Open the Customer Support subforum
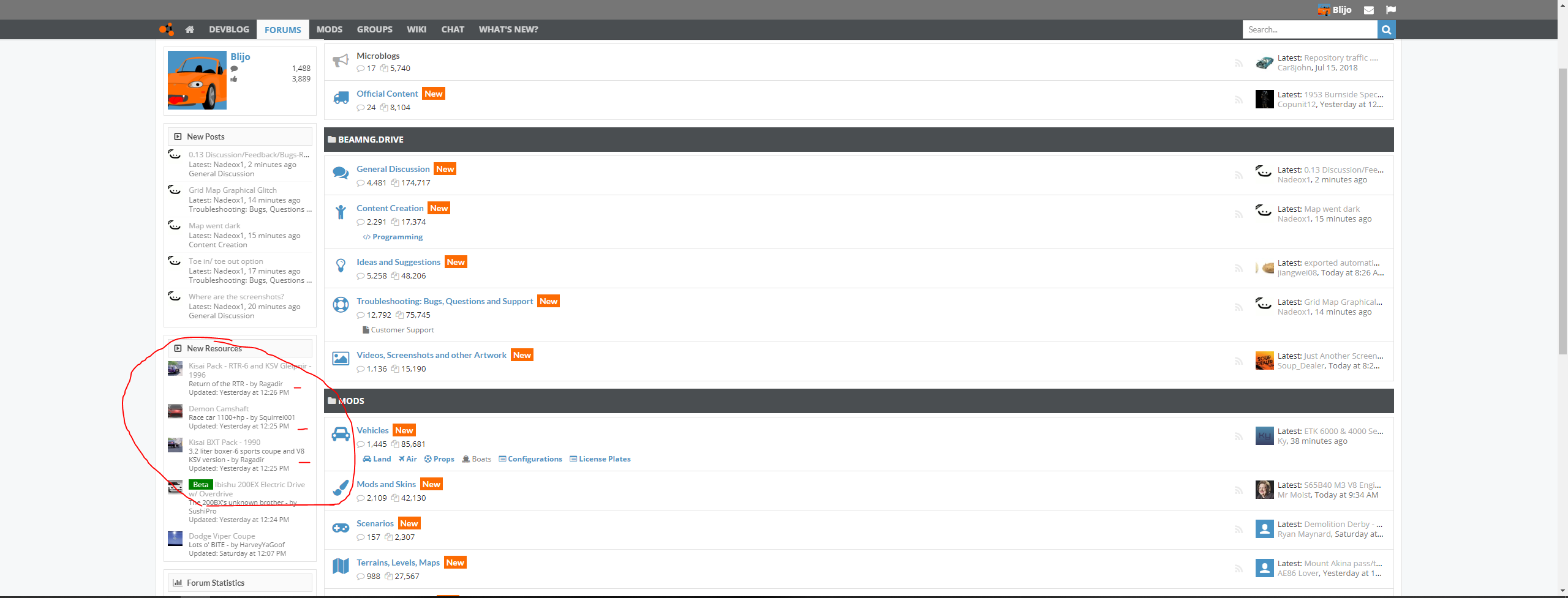Viewport: 1568px width, 598px height. point(402,330)
